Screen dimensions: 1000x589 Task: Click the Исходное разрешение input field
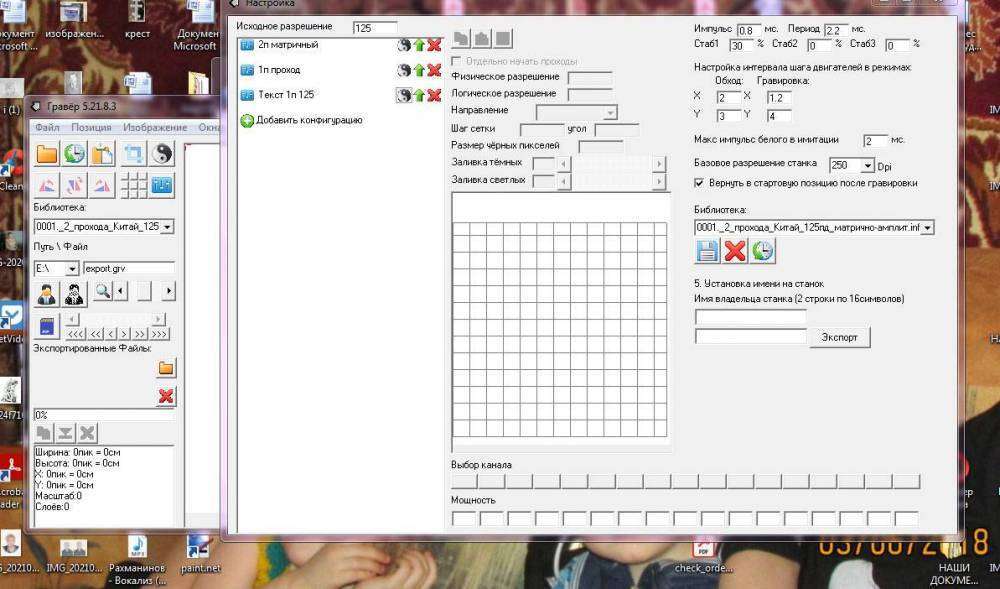(x=375, y=27)
